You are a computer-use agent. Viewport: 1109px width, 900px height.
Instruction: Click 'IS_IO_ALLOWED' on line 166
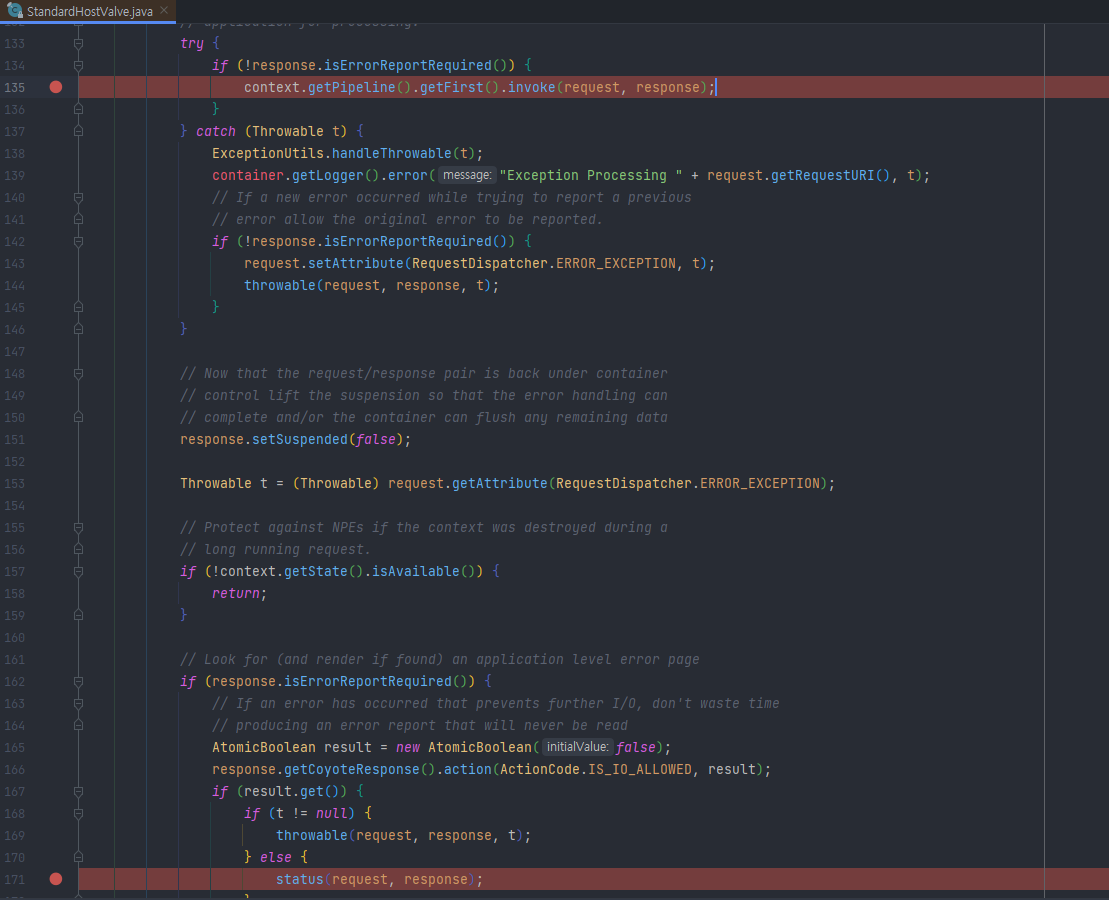[640, 769]
